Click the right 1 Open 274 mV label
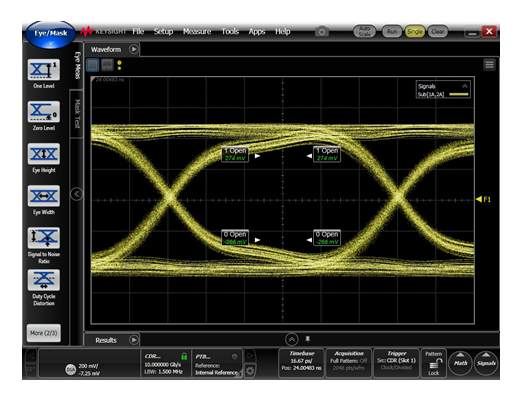This screenshot has width=532, height=412. coord(327,154)
